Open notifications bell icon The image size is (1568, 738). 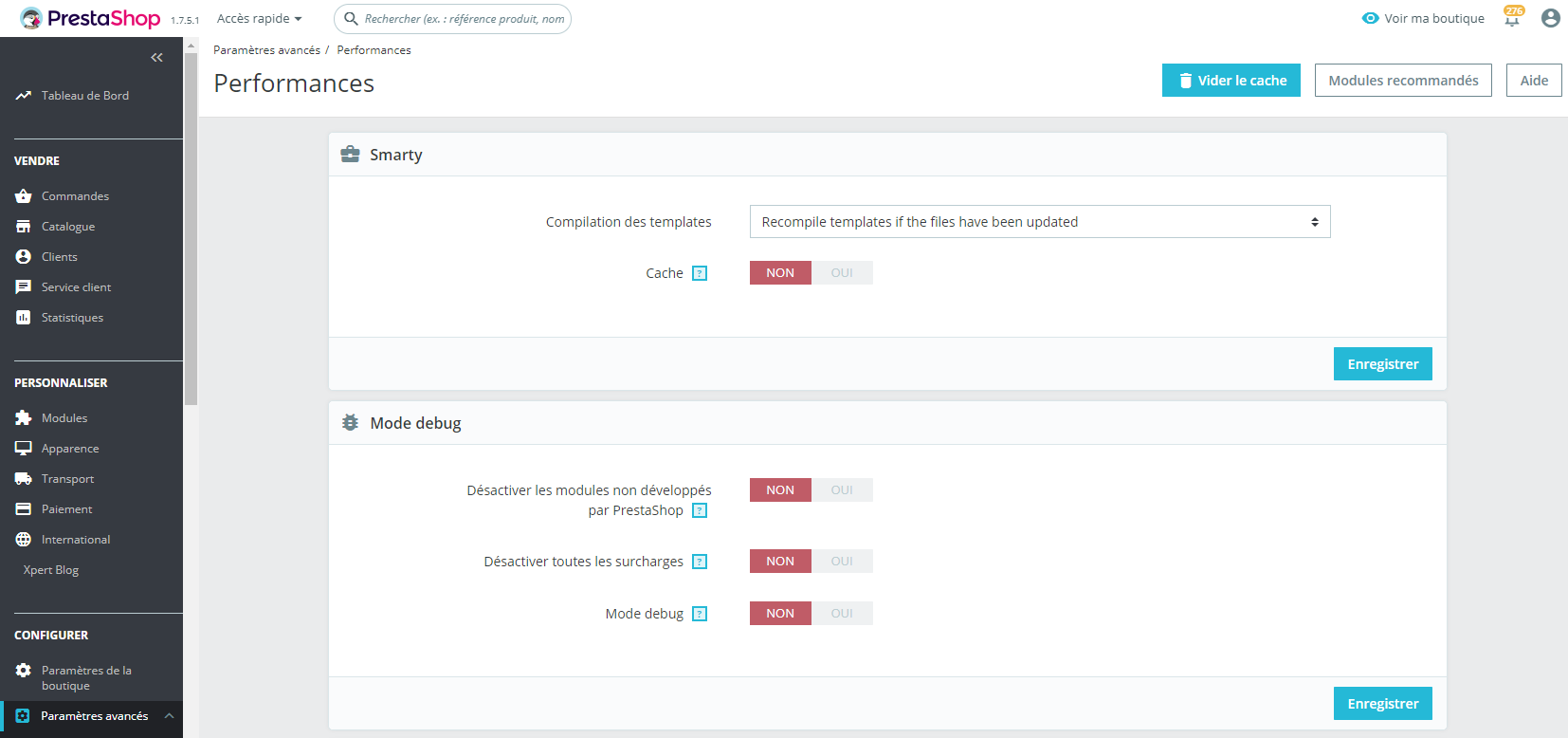pyautogui.click(x=1512, y=18)
